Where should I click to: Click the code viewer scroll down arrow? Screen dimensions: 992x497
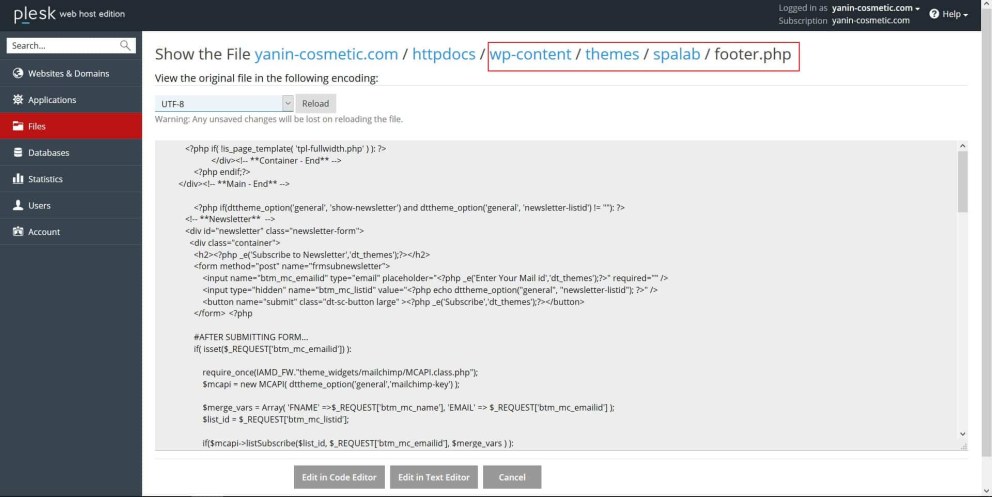tap(962, 434)
